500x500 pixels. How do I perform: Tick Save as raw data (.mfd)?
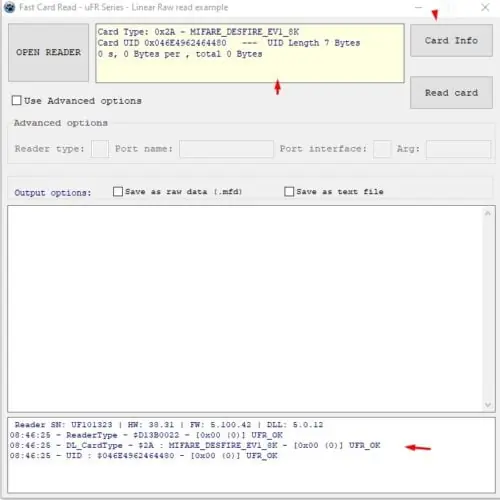[118, 191]
